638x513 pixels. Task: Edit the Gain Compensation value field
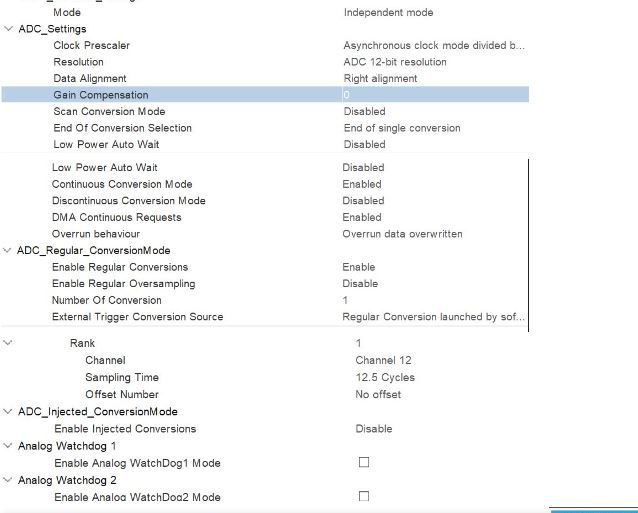[435, 95]
